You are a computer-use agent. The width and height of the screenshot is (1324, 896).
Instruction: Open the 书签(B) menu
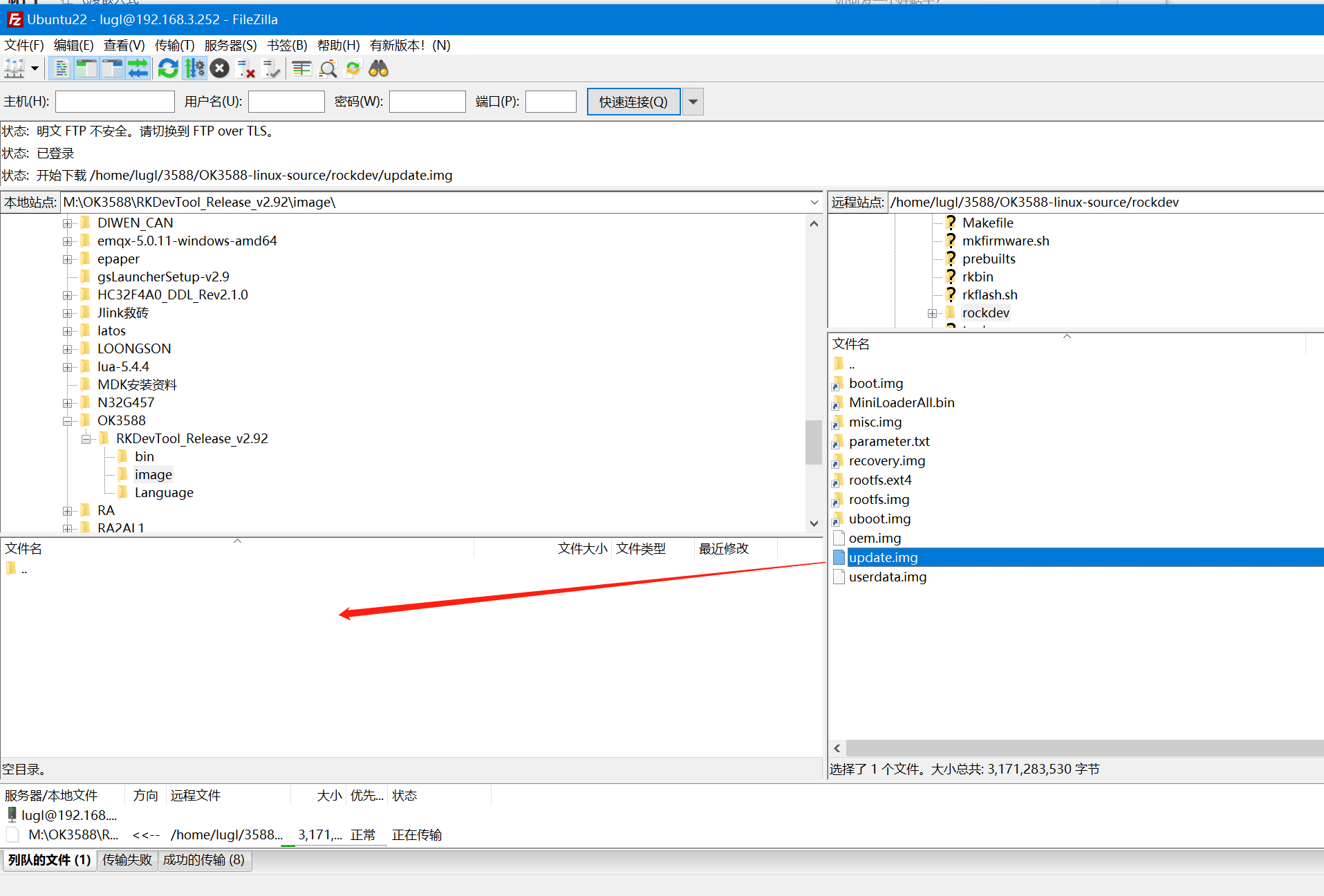click(288, 45)
